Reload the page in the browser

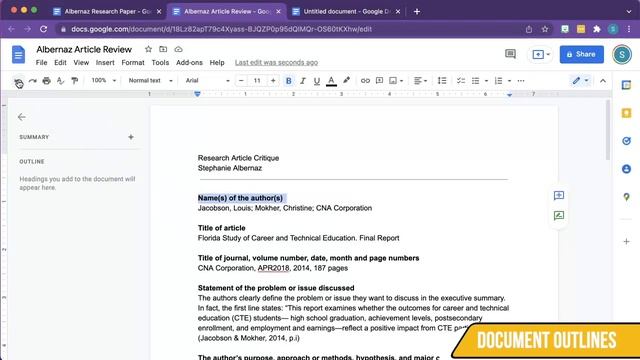(x=43, y=29)
